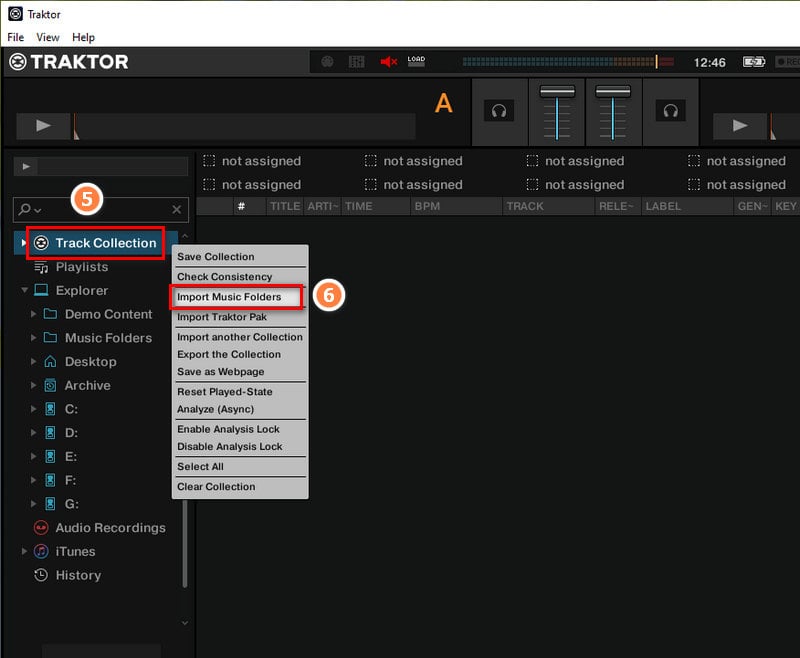This screenshot has height=658, width=800.
Task: Expand the iTunes node arrow
Action: [x=24, y=551]
